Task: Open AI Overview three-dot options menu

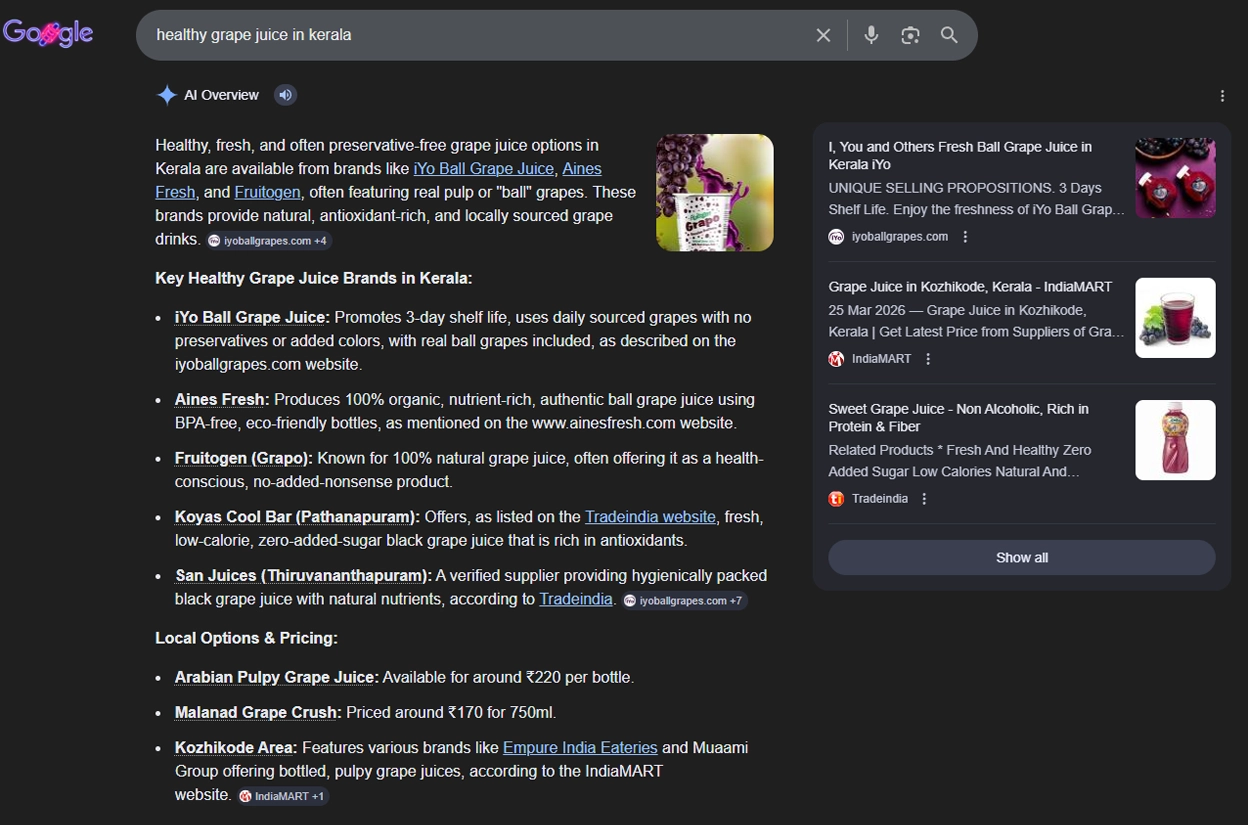Action: click(x=1222, y=96)
